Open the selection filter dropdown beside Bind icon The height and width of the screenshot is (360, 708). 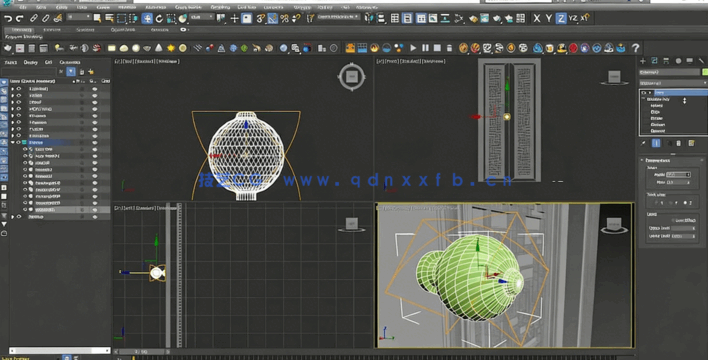point(79,17)
